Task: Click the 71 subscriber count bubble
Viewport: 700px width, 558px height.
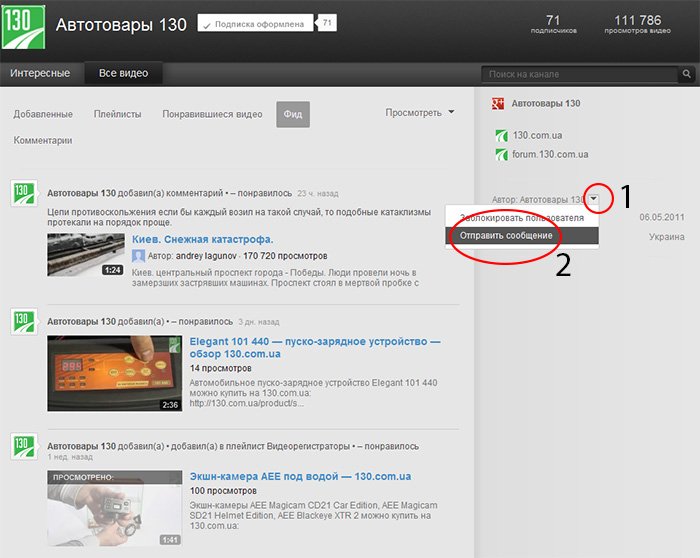Action: tap(327, 23)
